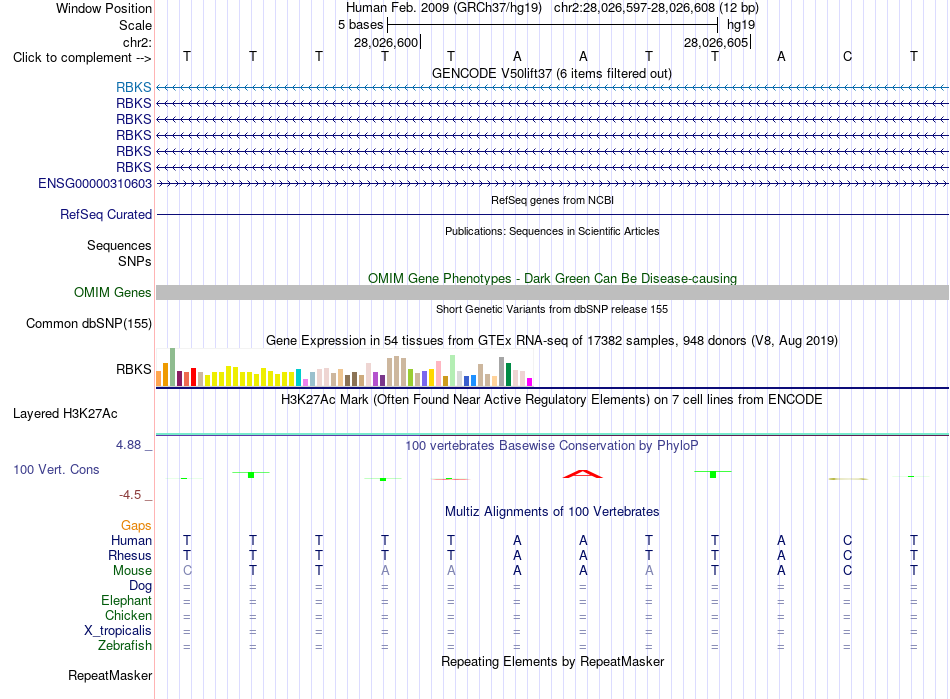Image resolution: width=950 pixels, height=699 pixels.
Task: Click the "5 bases" scale bar label
Action: pyautogui.click(x=360, y=25)
